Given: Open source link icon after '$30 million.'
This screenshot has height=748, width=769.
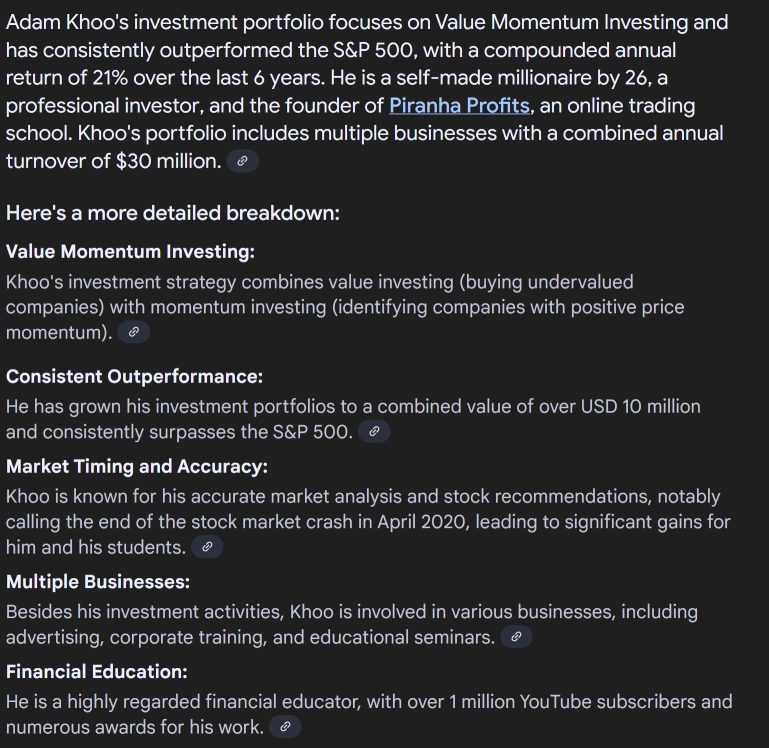Looking at the screenshot, I should (x=242, y=161).
